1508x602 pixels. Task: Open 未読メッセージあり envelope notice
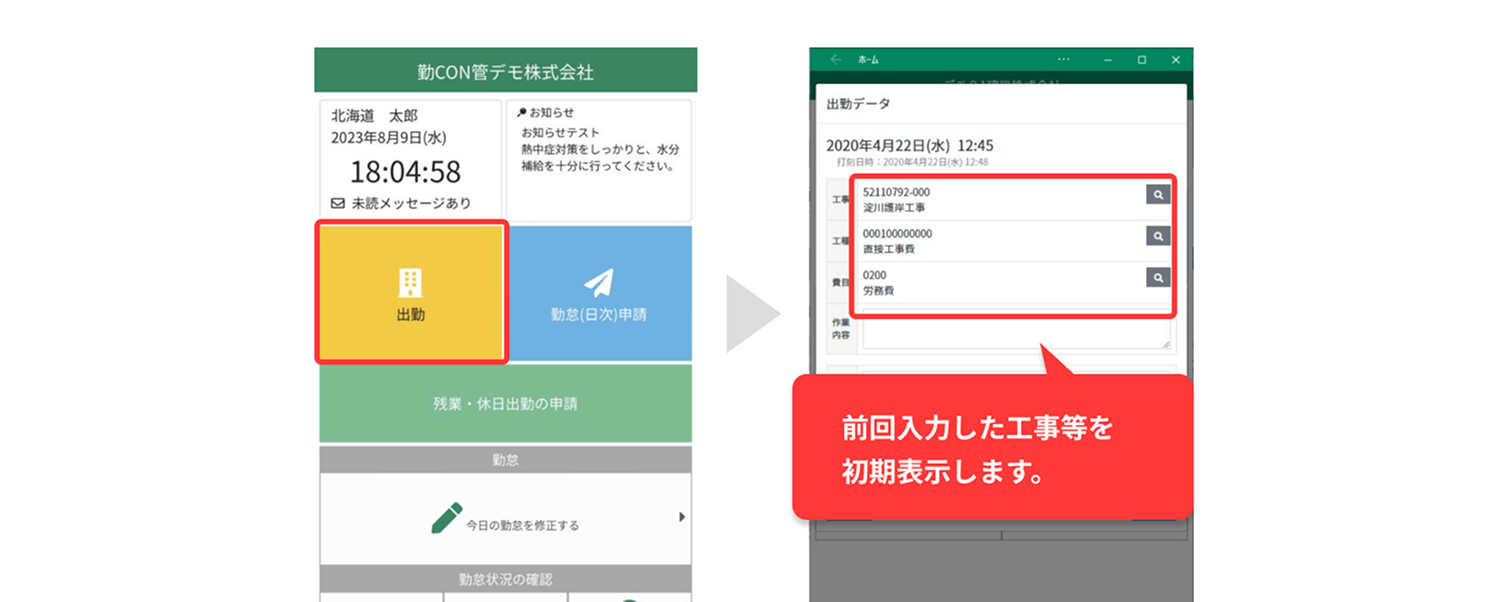(x=401, y=203)
